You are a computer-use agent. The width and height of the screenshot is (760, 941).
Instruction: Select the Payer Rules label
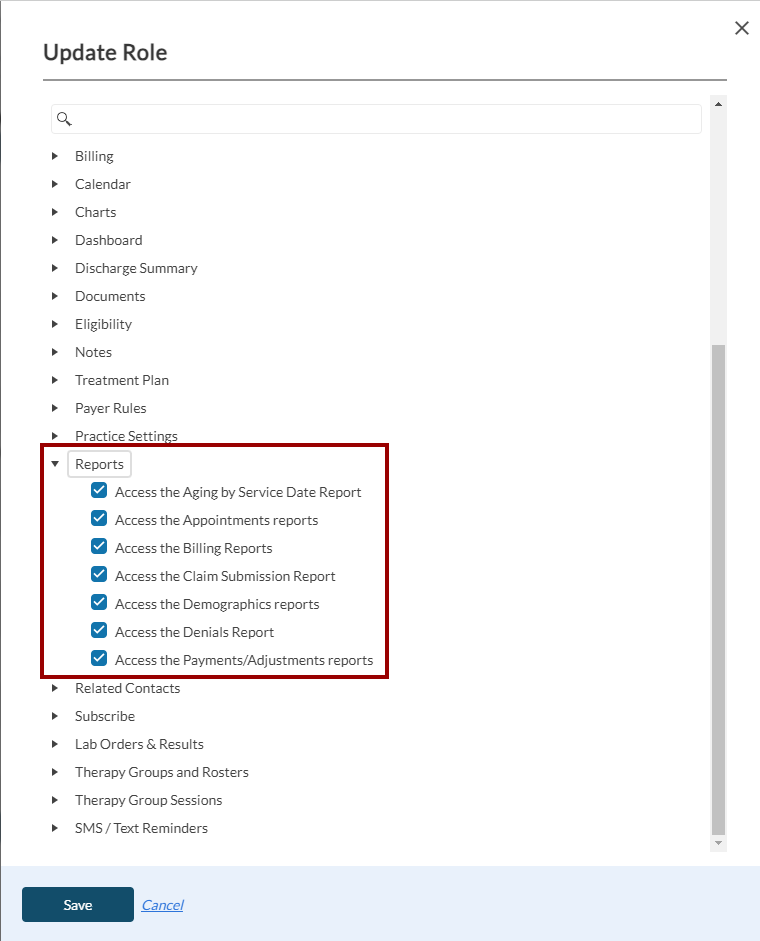[x=110, y=408]
